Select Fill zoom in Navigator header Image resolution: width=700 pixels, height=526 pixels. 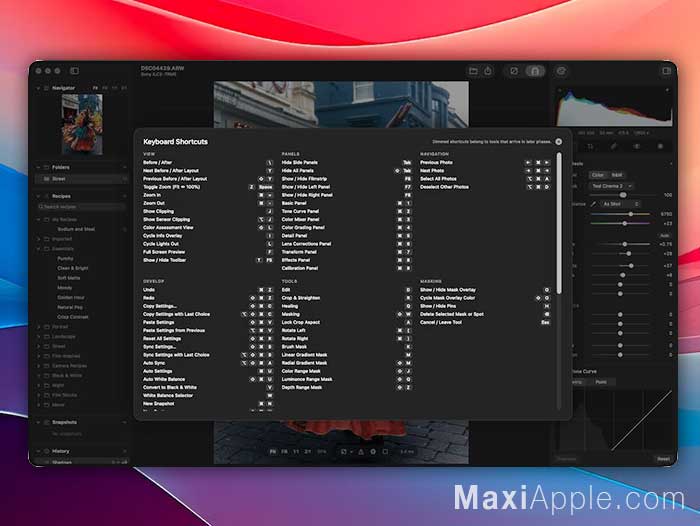(x=105, y=88)
